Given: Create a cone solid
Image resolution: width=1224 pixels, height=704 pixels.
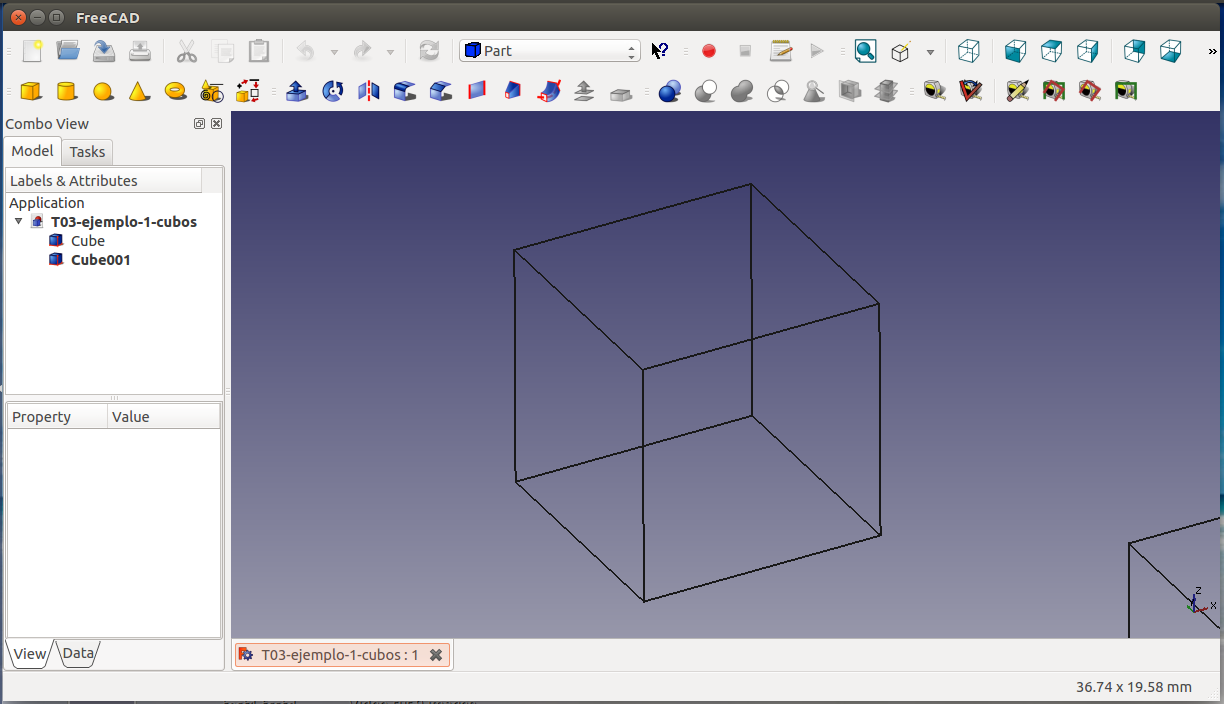Looking at the screenshot, I should 139,92.
